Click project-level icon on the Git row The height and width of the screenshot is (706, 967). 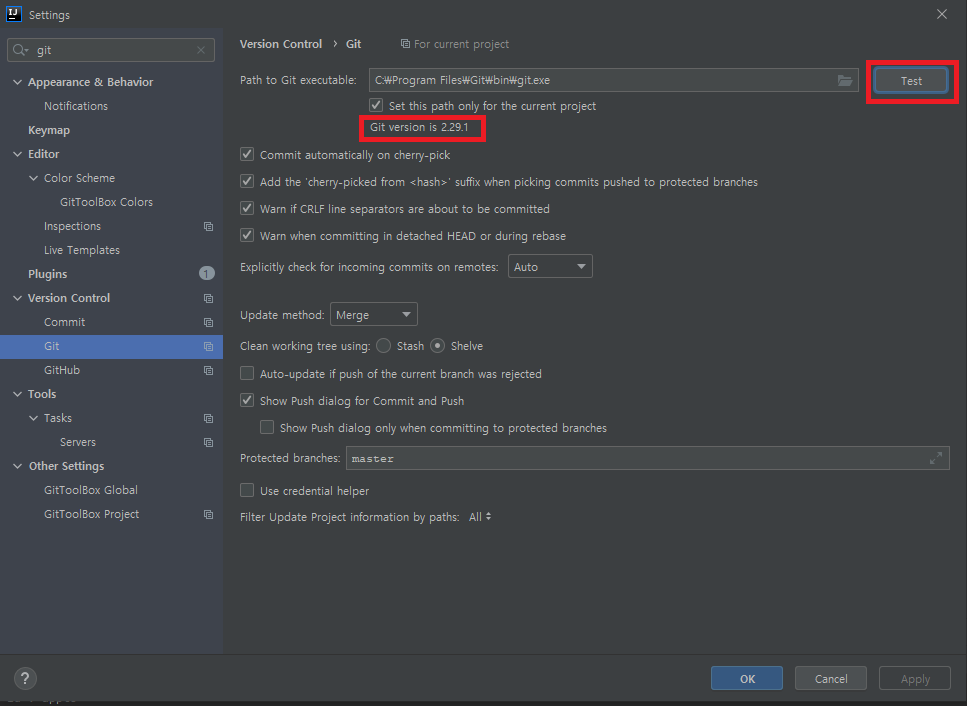(208, 347)
